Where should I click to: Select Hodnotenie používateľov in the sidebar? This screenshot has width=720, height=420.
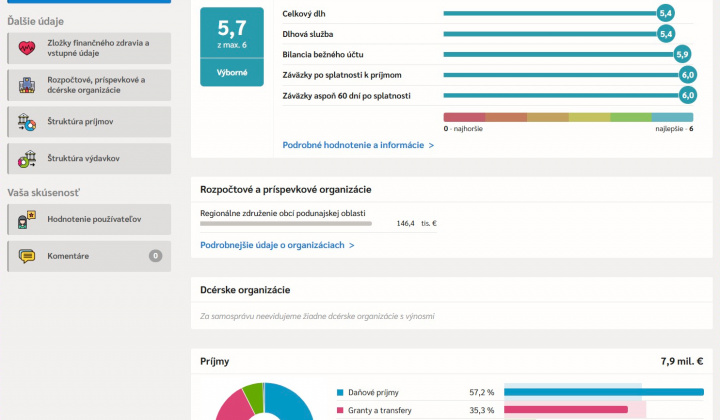click(96, 218)
